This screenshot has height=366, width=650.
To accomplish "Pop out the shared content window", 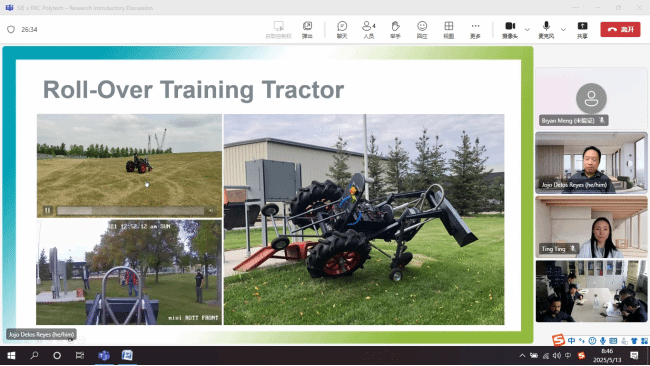I will click(x=307, y=30).
